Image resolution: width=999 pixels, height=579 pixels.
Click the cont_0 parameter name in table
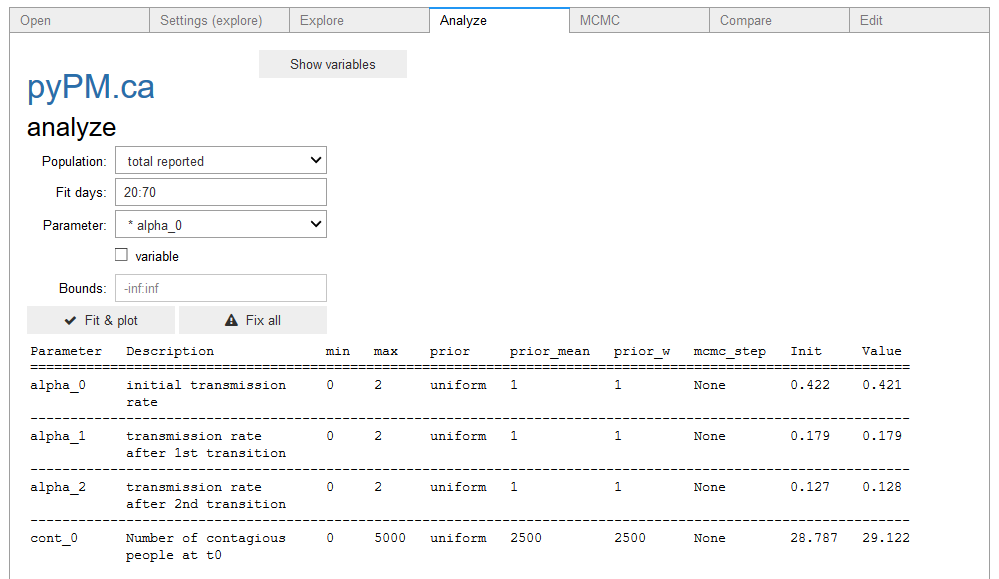point(54,538)
